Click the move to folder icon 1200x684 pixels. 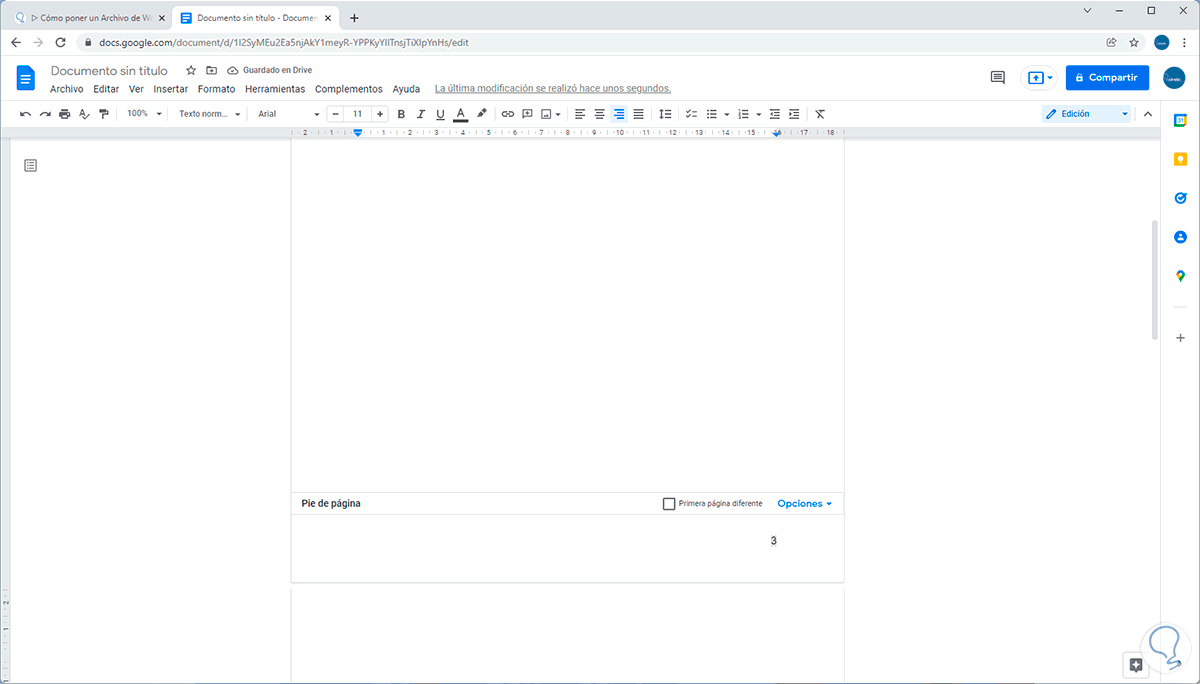[211, 71]
